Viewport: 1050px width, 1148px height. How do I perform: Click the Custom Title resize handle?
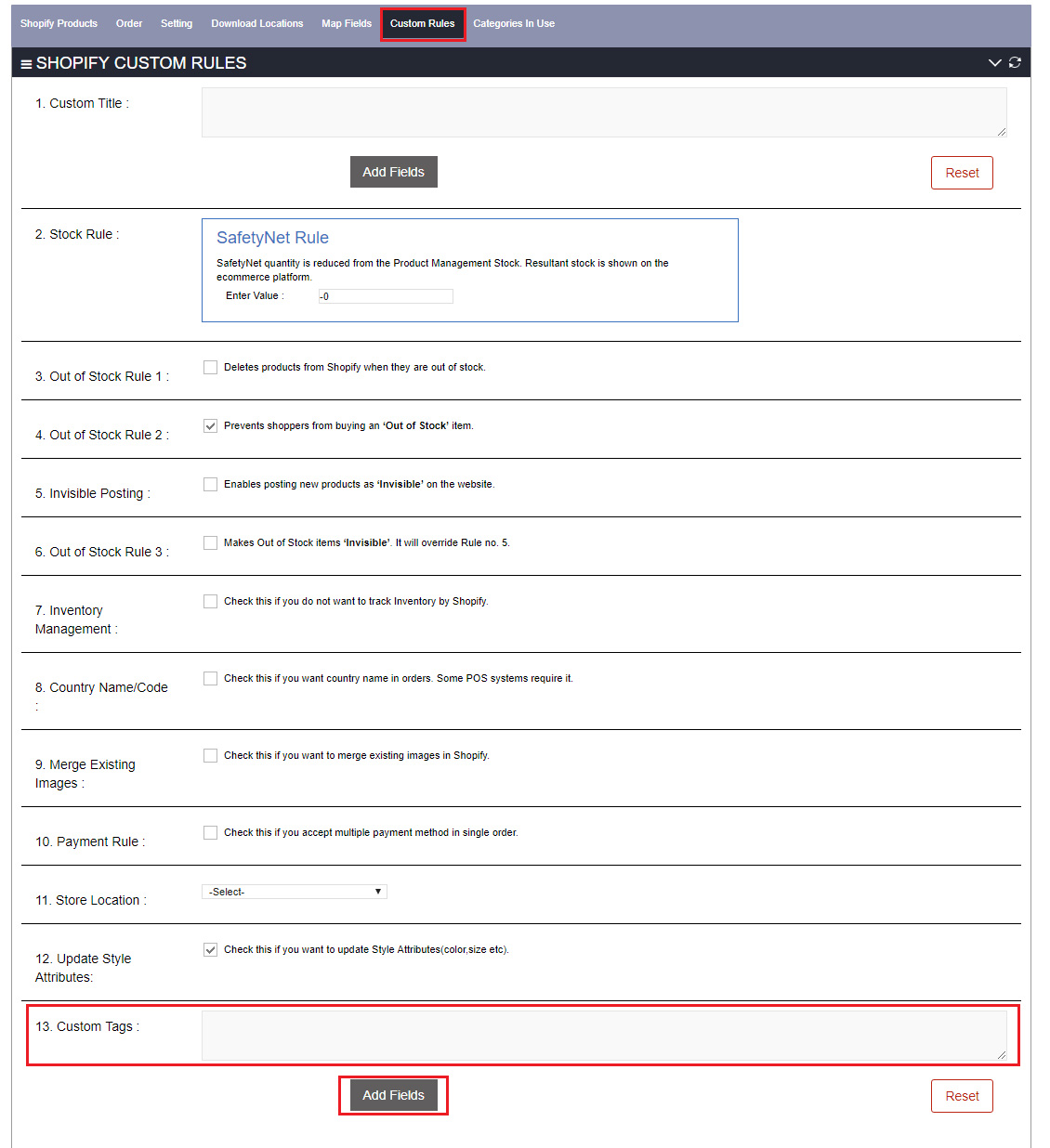(x=1002, y=132)
